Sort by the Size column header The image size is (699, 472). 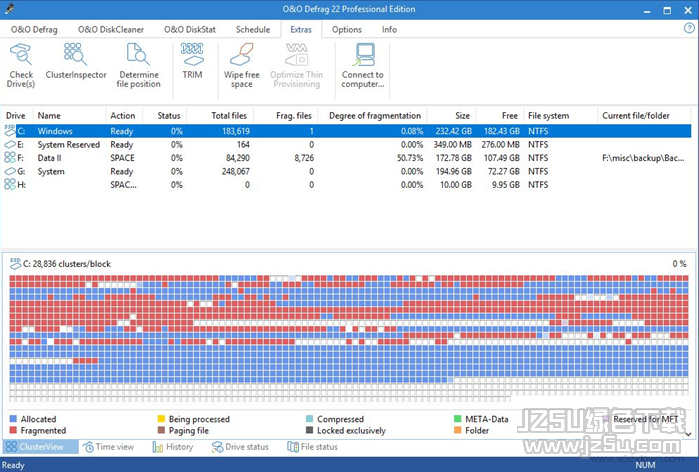pyautogui.click(x=451, y=115)
